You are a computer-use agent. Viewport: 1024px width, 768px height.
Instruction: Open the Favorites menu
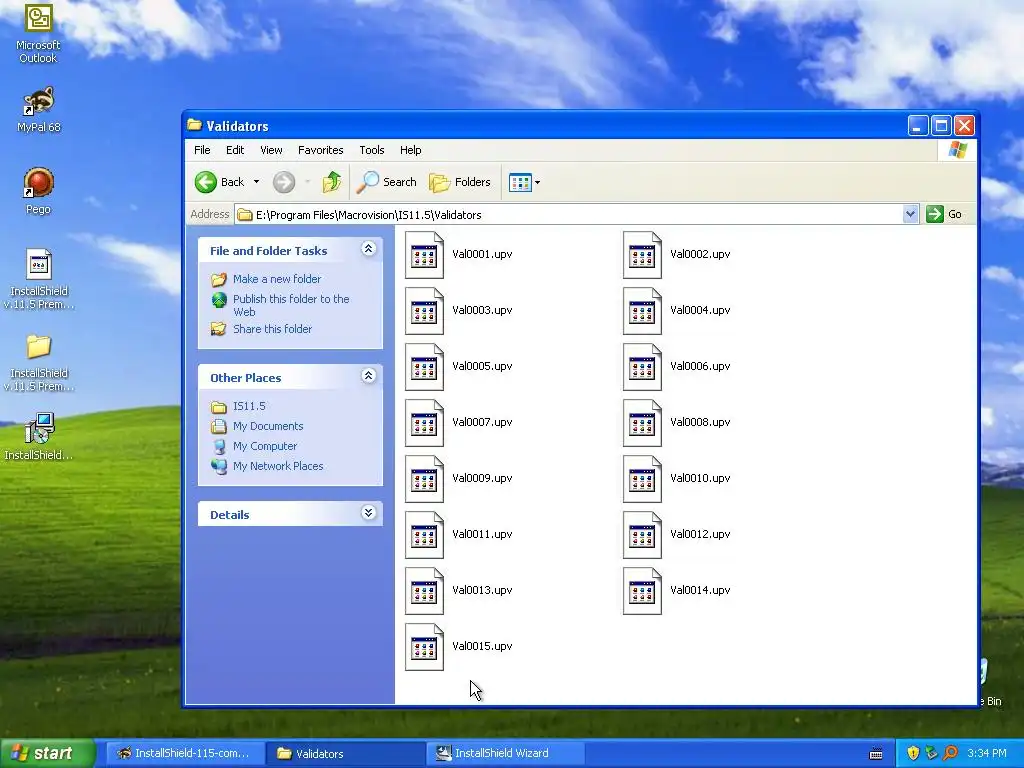[x=321, y=150]
